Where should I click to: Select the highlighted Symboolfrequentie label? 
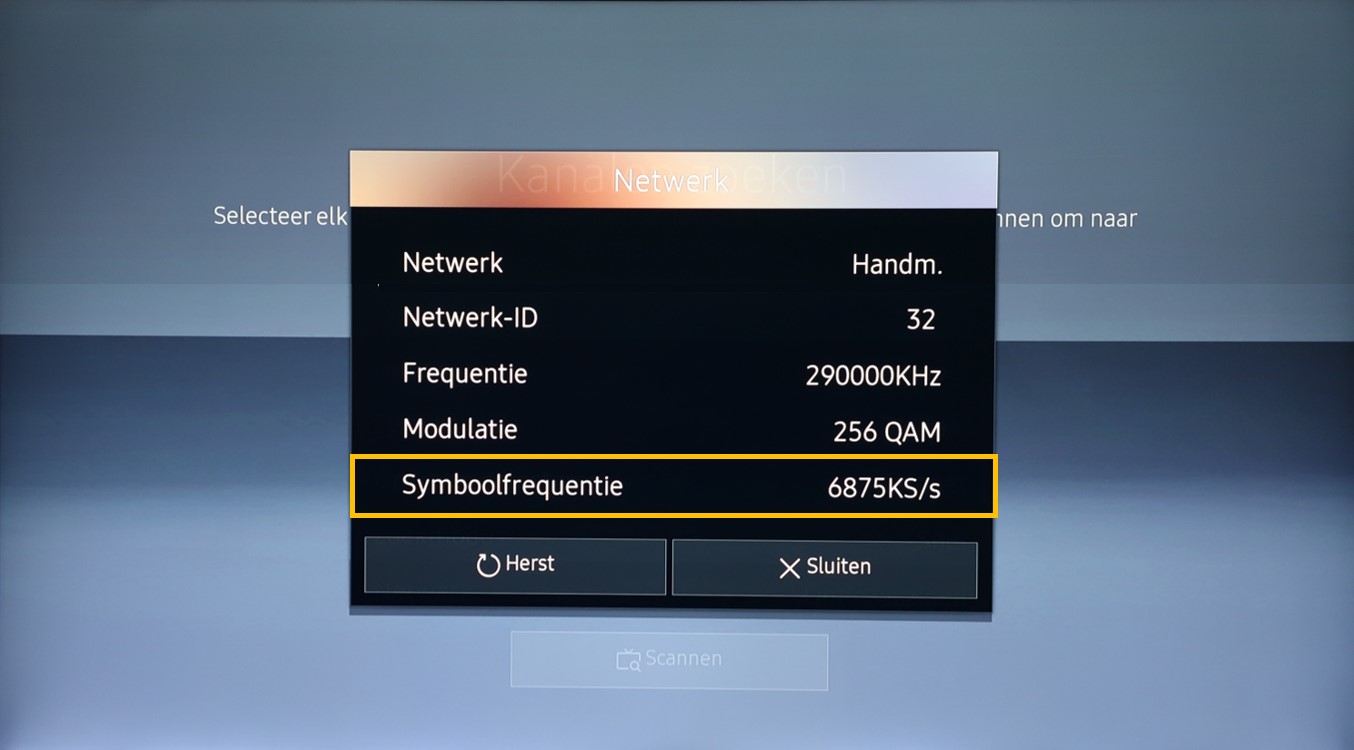point(512,486)
